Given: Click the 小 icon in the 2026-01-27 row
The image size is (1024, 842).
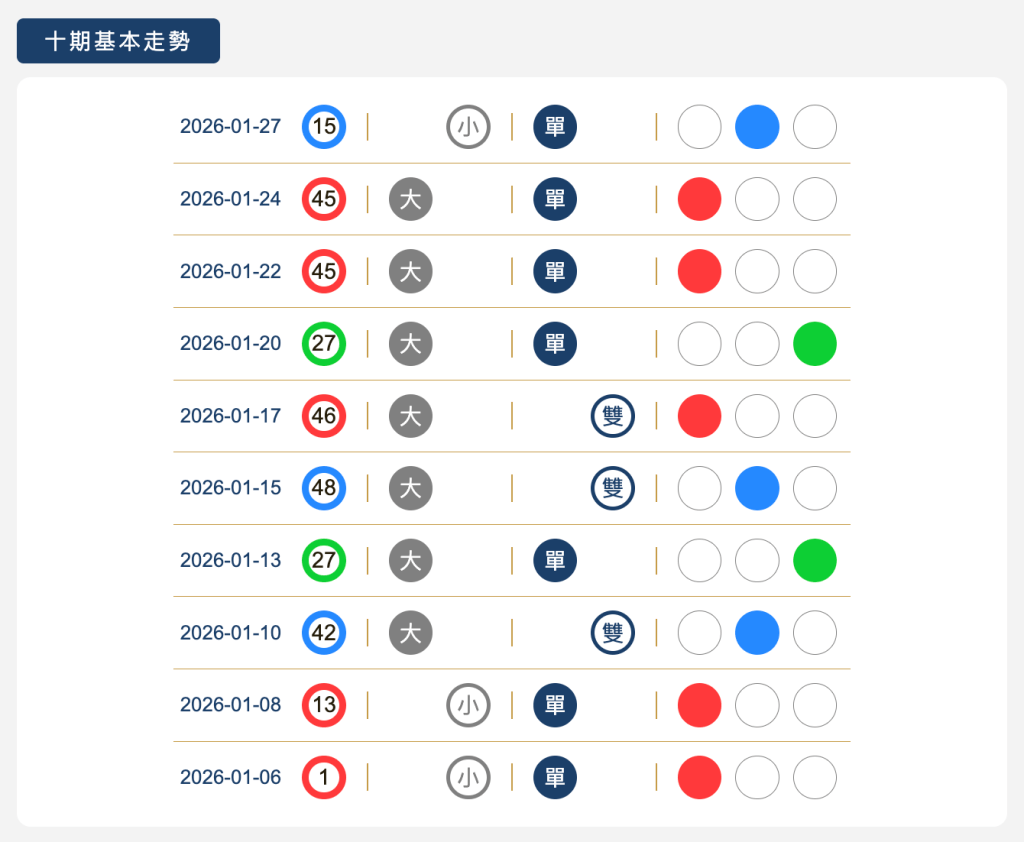Looking at the screenshot, I should (468, 127).
